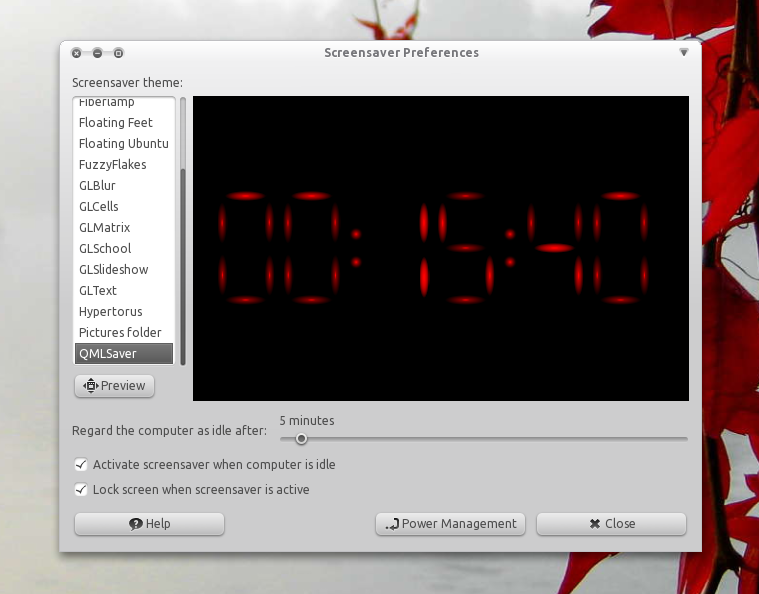Pick the GLBlur screensaver
Viewport: 759px width, 594px height.
(x=124, y=185)
